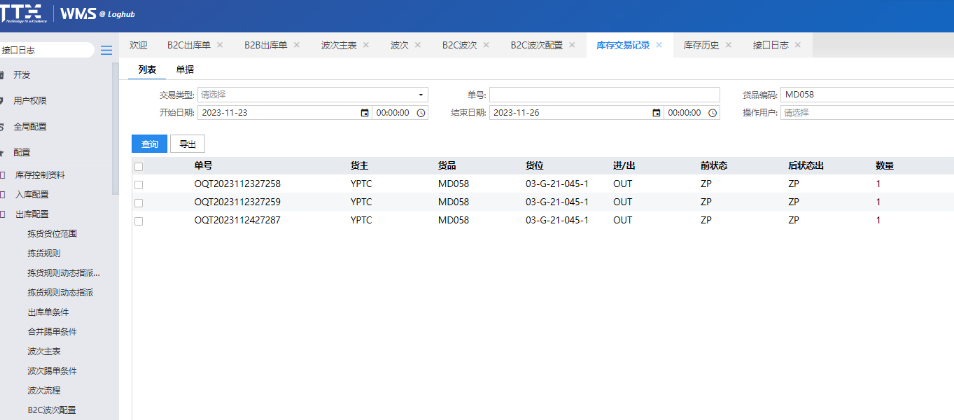Viewport: 954px width, 420px height.
Task: Click the start time clock icon
Action: pyautogui.click(x=421, y=113)
